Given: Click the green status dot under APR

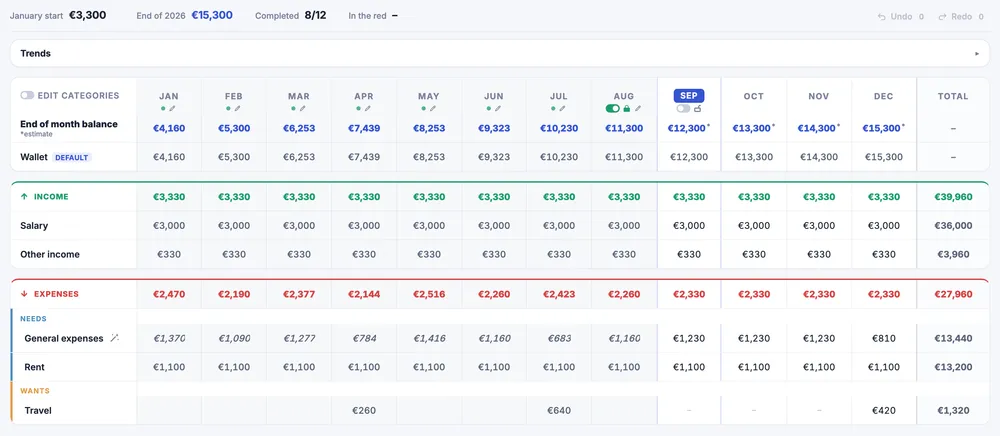Looking at the screenshot, I should tap(358, 108).
